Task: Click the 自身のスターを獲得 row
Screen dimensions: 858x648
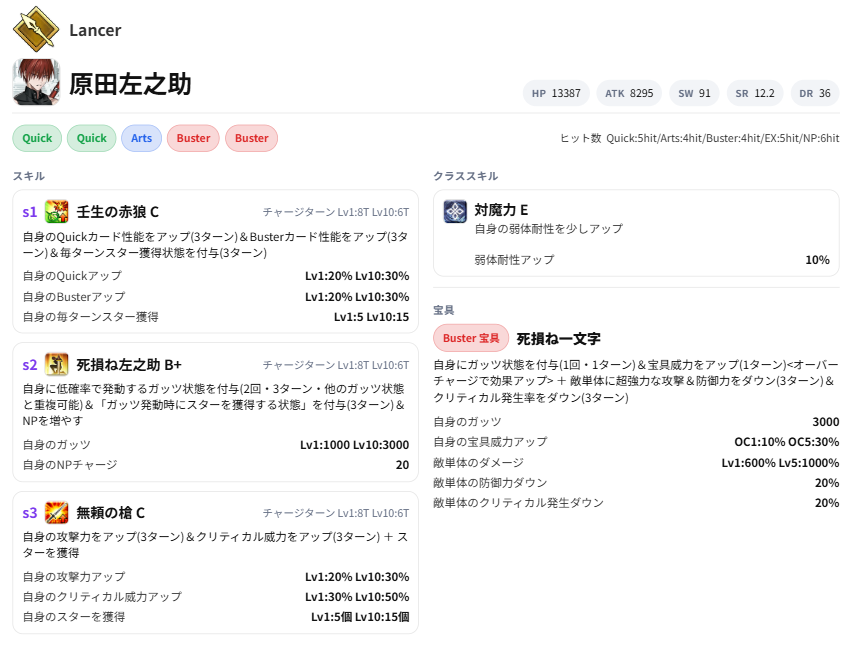Action: (216, 617)
